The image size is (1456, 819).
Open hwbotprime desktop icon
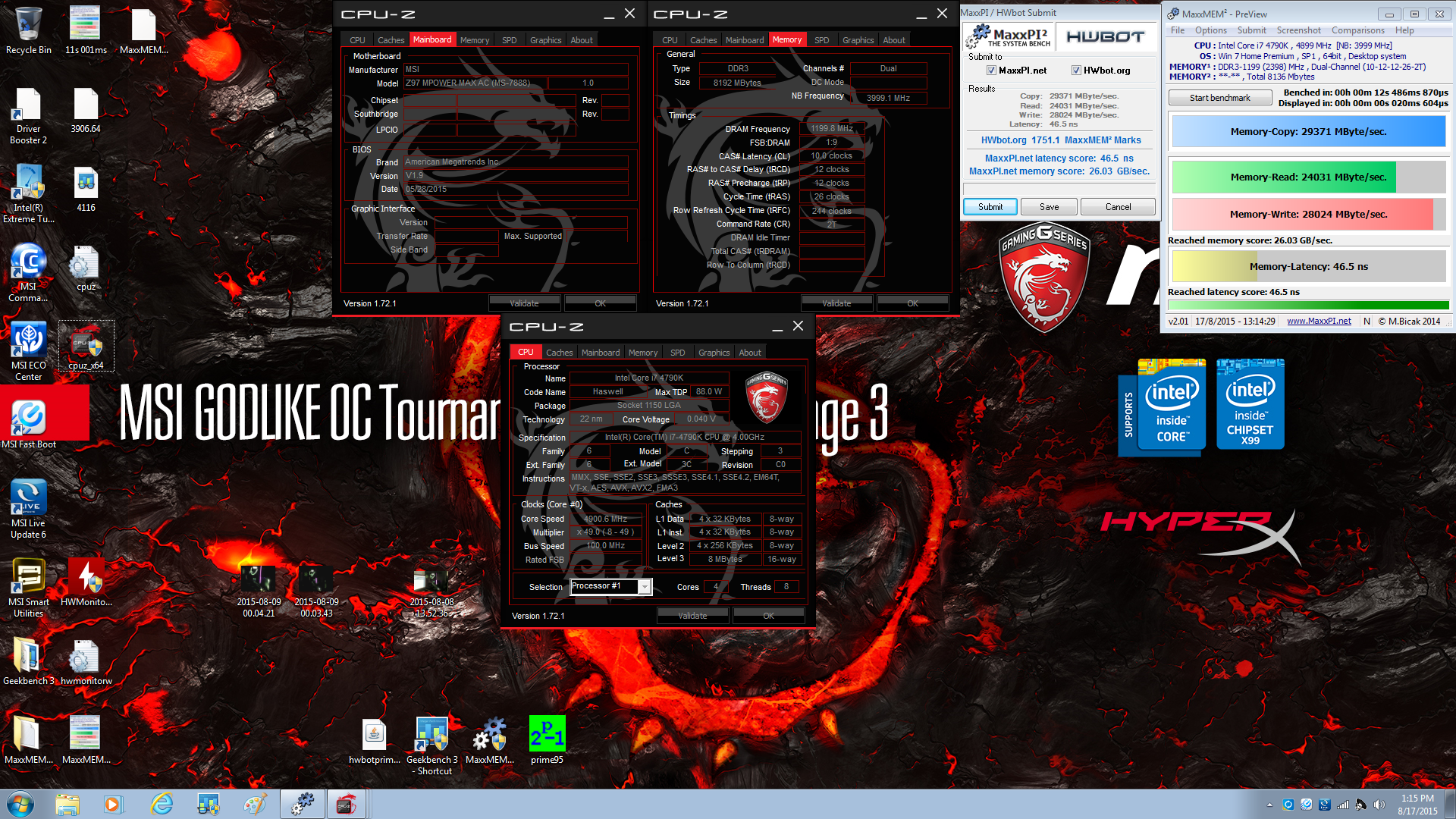[374, 741]
